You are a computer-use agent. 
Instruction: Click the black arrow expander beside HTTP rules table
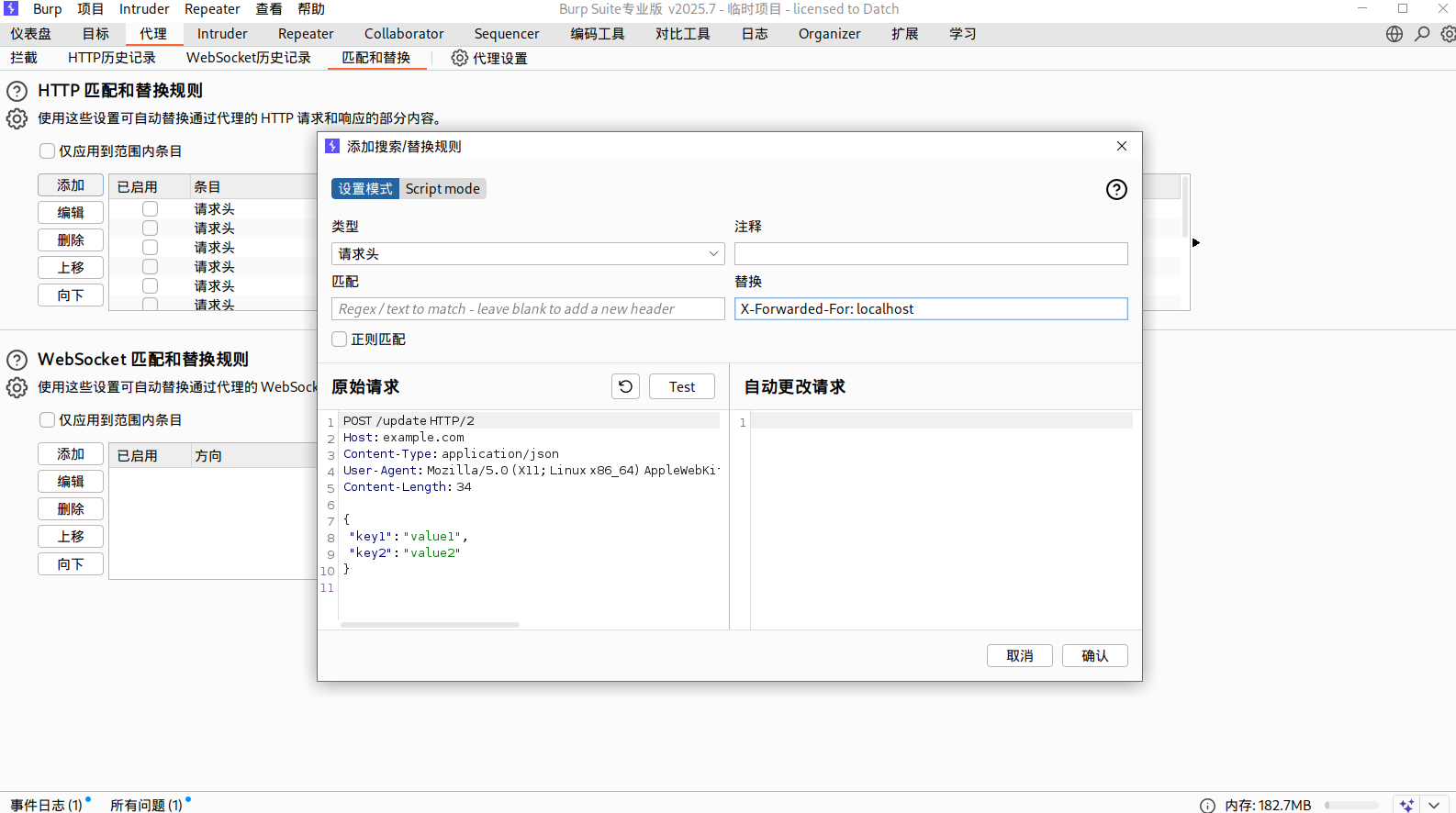click(1195, 242)
